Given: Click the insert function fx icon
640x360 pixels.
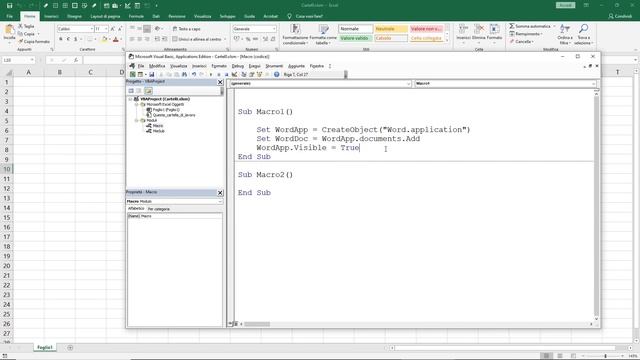Looking at the screenshot, I should click(x=76, y=60).
